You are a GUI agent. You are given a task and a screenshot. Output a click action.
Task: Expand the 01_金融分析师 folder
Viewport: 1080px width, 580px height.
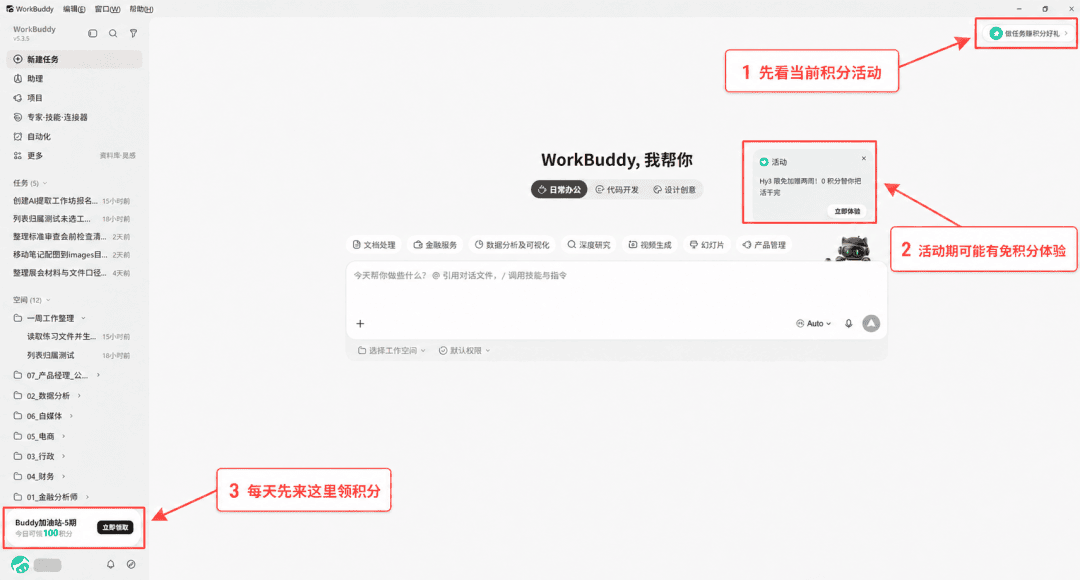(x=87, y=497)
